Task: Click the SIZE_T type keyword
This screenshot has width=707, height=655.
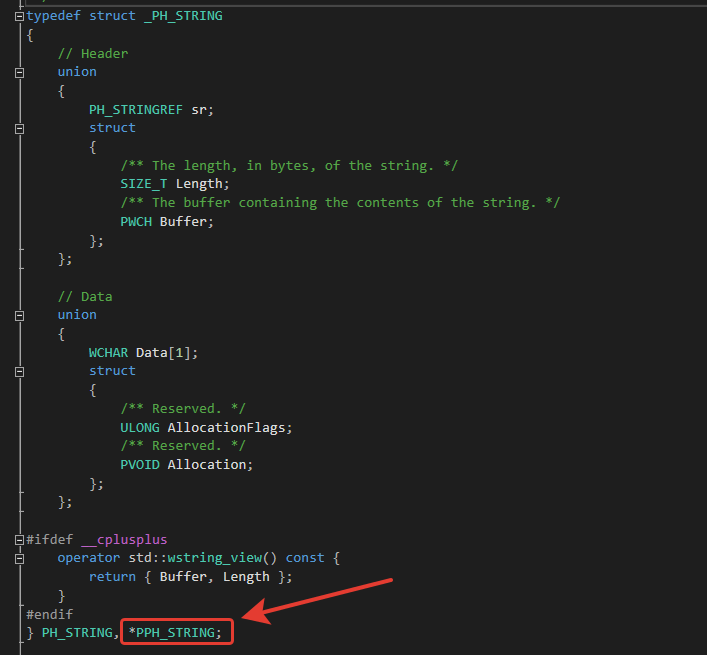Action: click(143, 184)
